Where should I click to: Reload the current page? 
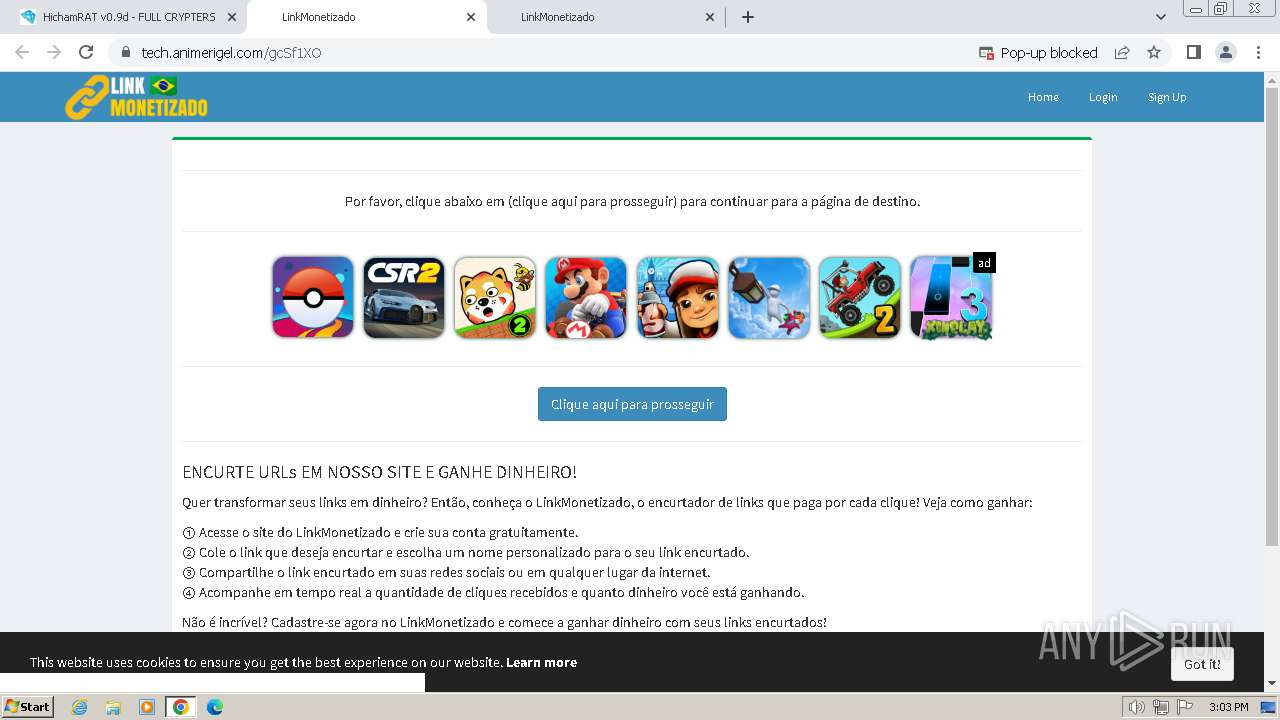pyautogui.click(x=86, y=52)
